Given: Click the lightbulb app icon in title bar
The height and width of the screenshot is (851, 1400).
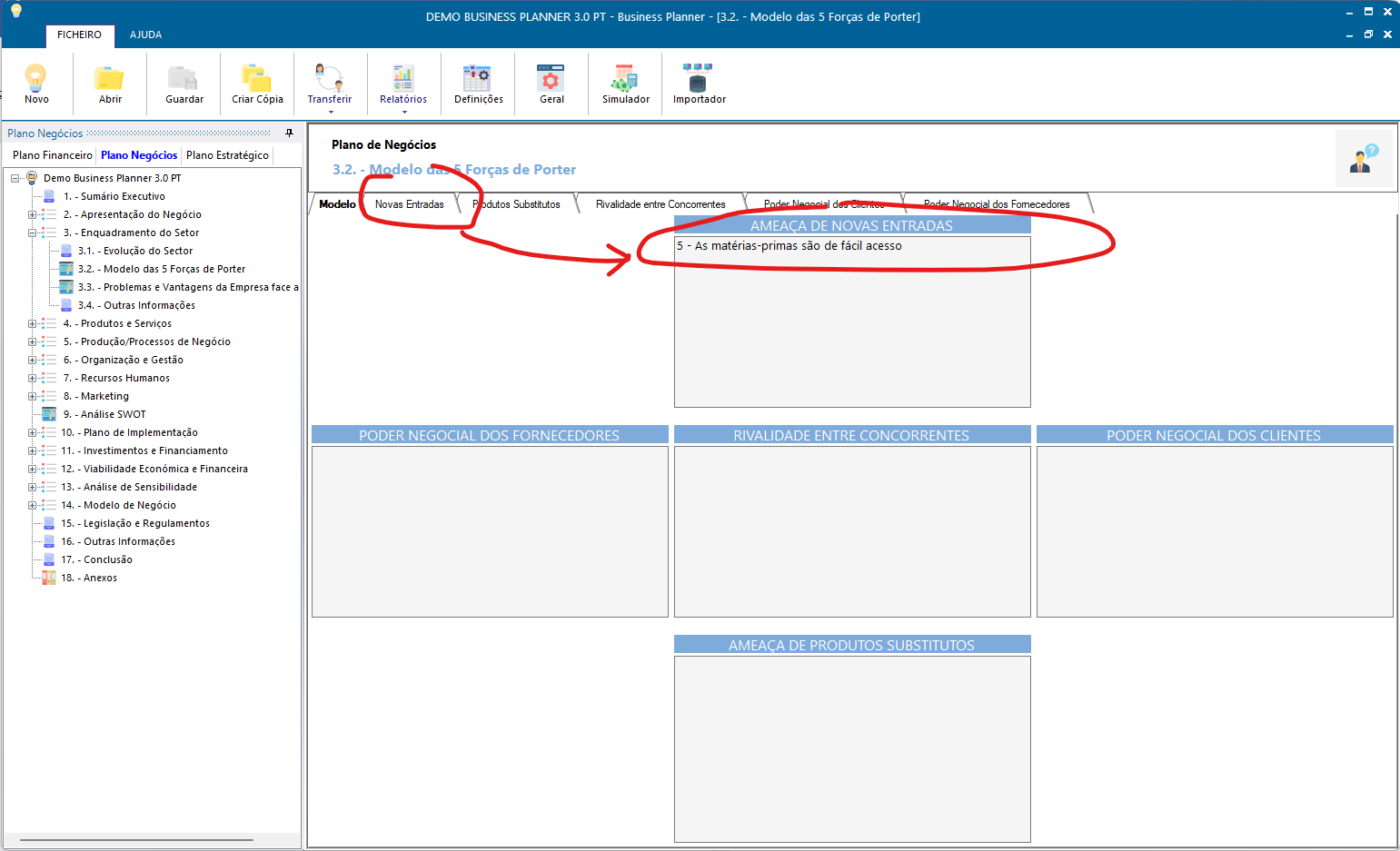Looking at the screenshot, I should 15,10.
